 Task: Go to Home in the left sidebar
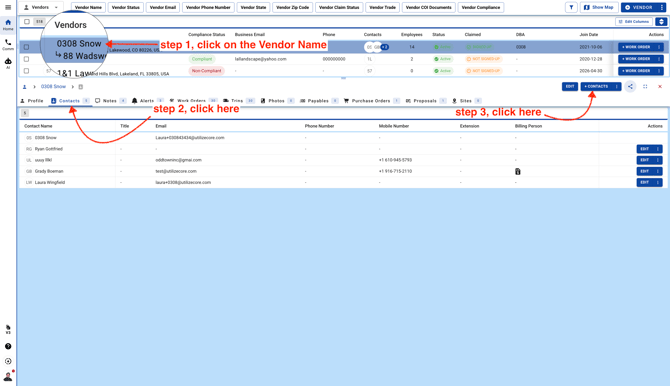click(x=8, y=24)
